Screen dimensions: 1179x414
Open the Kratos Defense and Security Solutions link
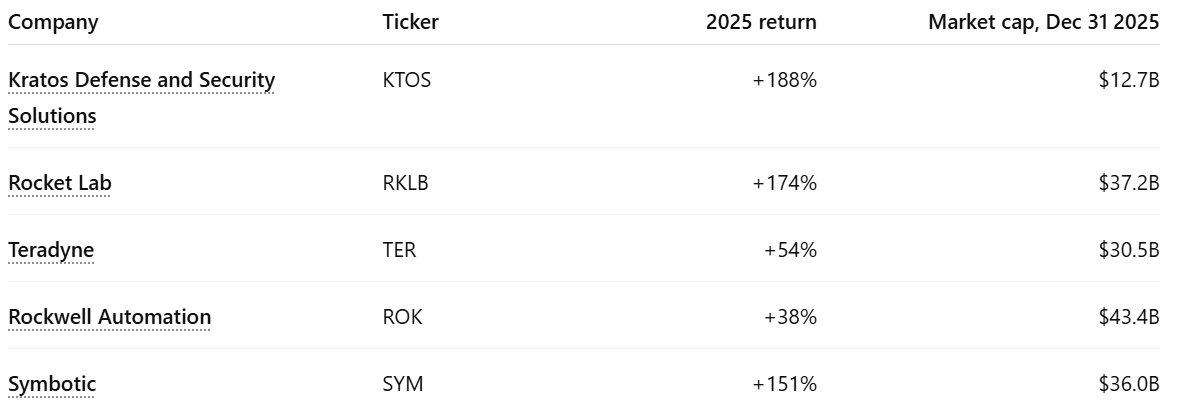click(x=141, y=80)
